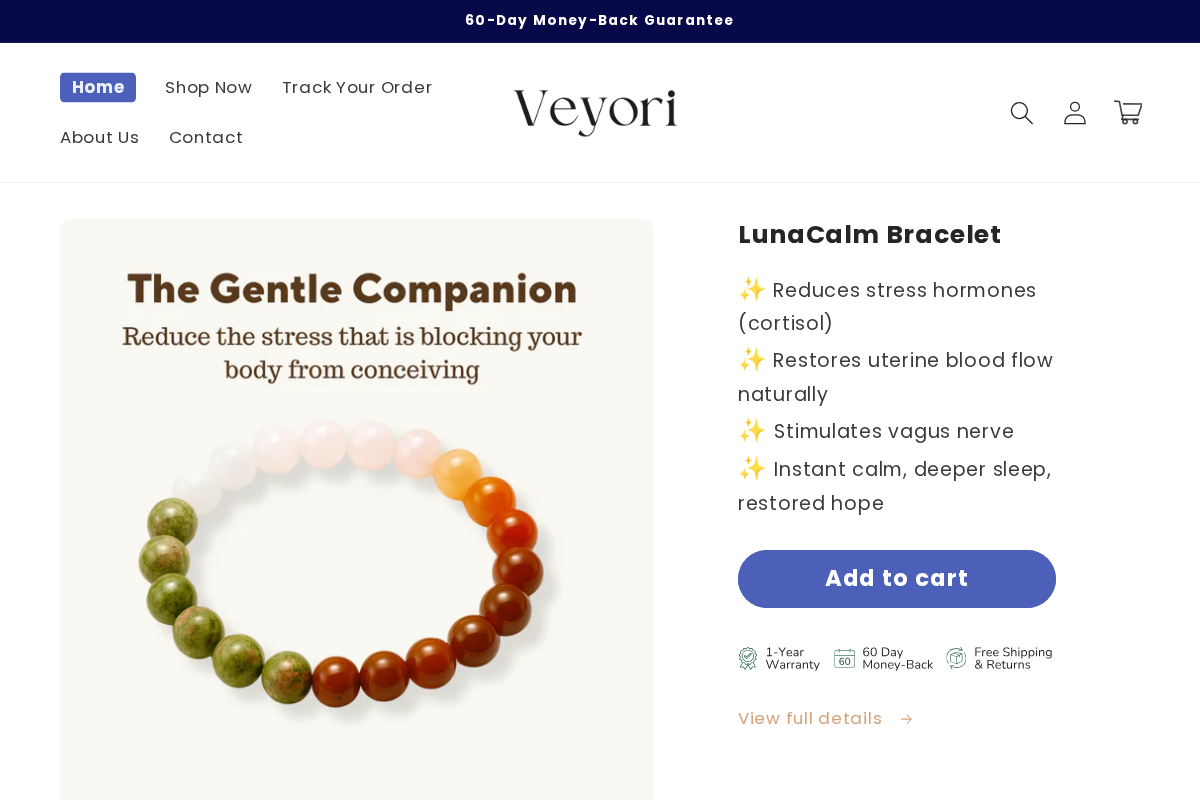Open the About Us page

pyautogui.click(x=99, y=138)
